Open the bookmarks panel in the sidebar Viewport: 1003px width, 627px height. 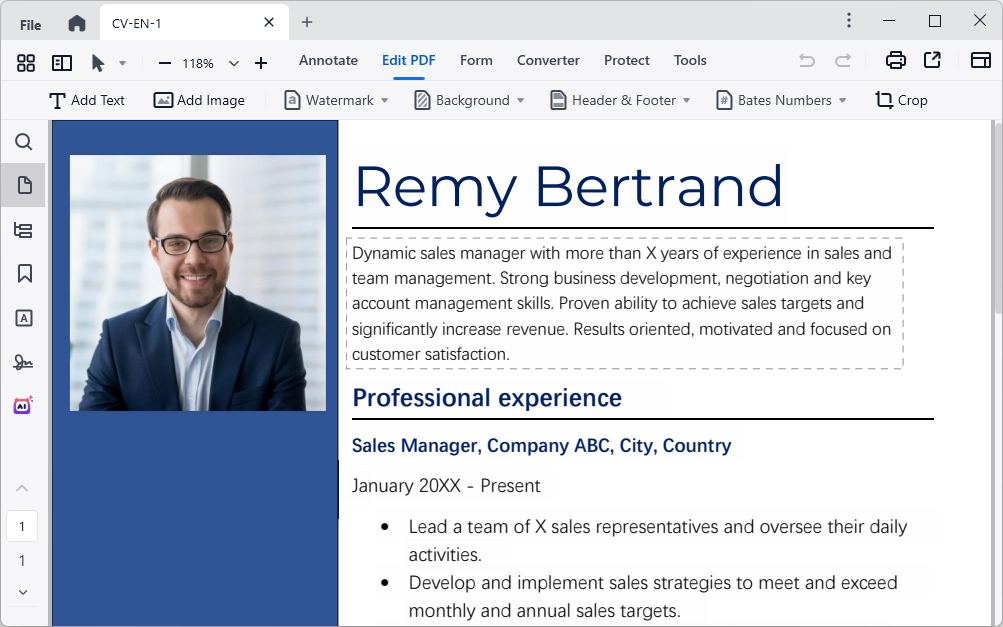(24, 273)
